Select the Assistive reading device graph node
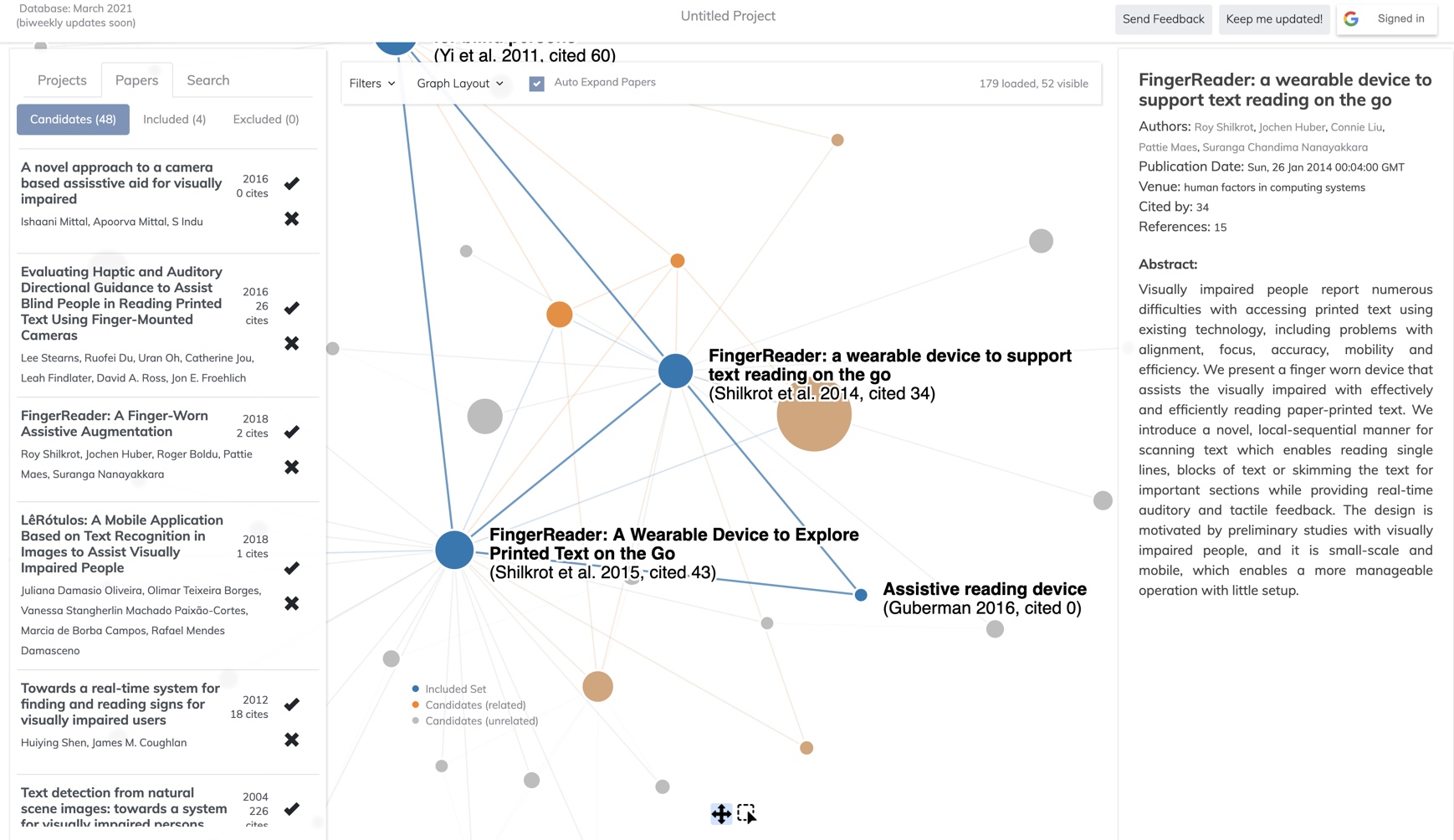The image size is (1454, 840). click(861, 595)
